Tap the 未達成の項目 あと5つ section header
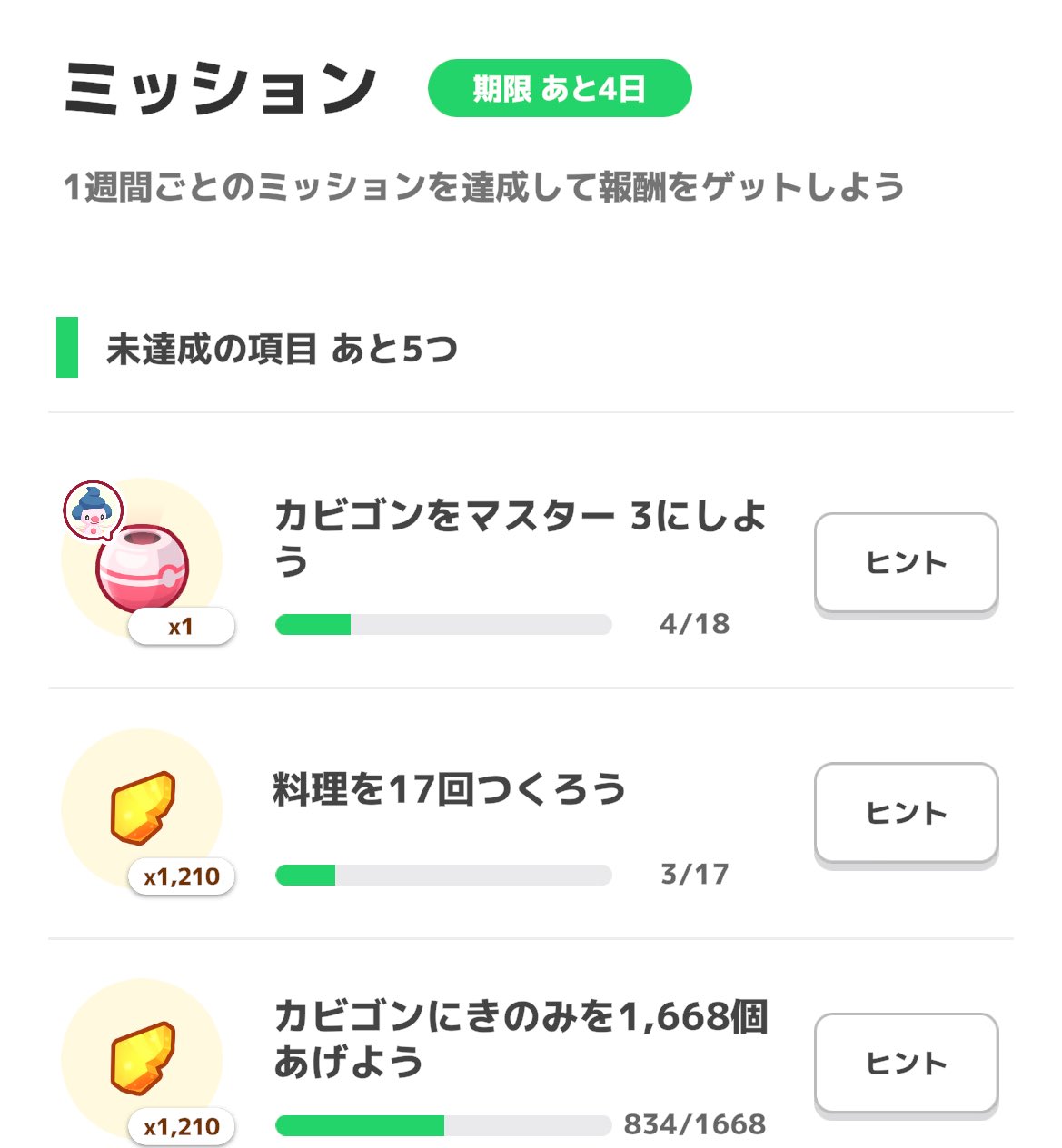The width and height of the screenshot is (1062, 1148). (282, 349)
